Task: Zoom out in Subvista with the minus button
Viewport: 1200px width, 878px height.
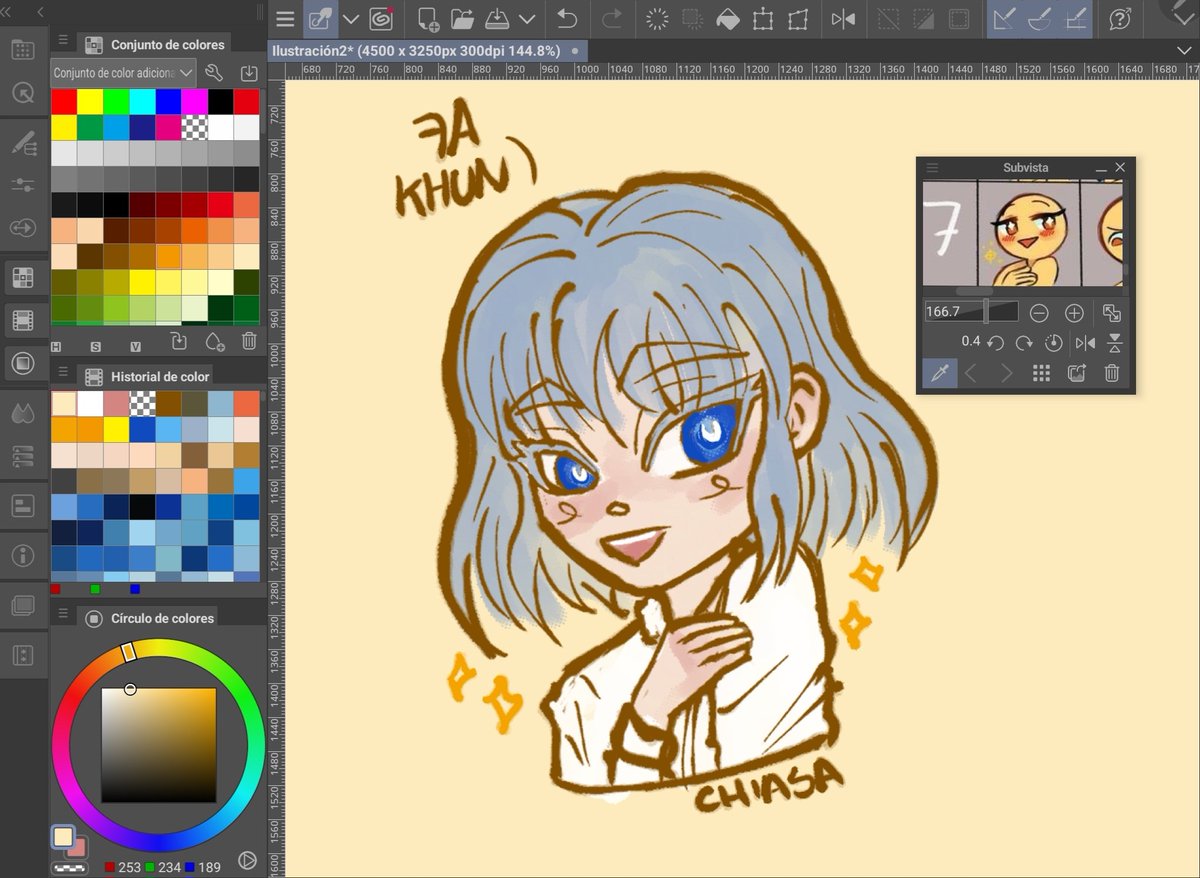Action: [x=1039, y=313]
